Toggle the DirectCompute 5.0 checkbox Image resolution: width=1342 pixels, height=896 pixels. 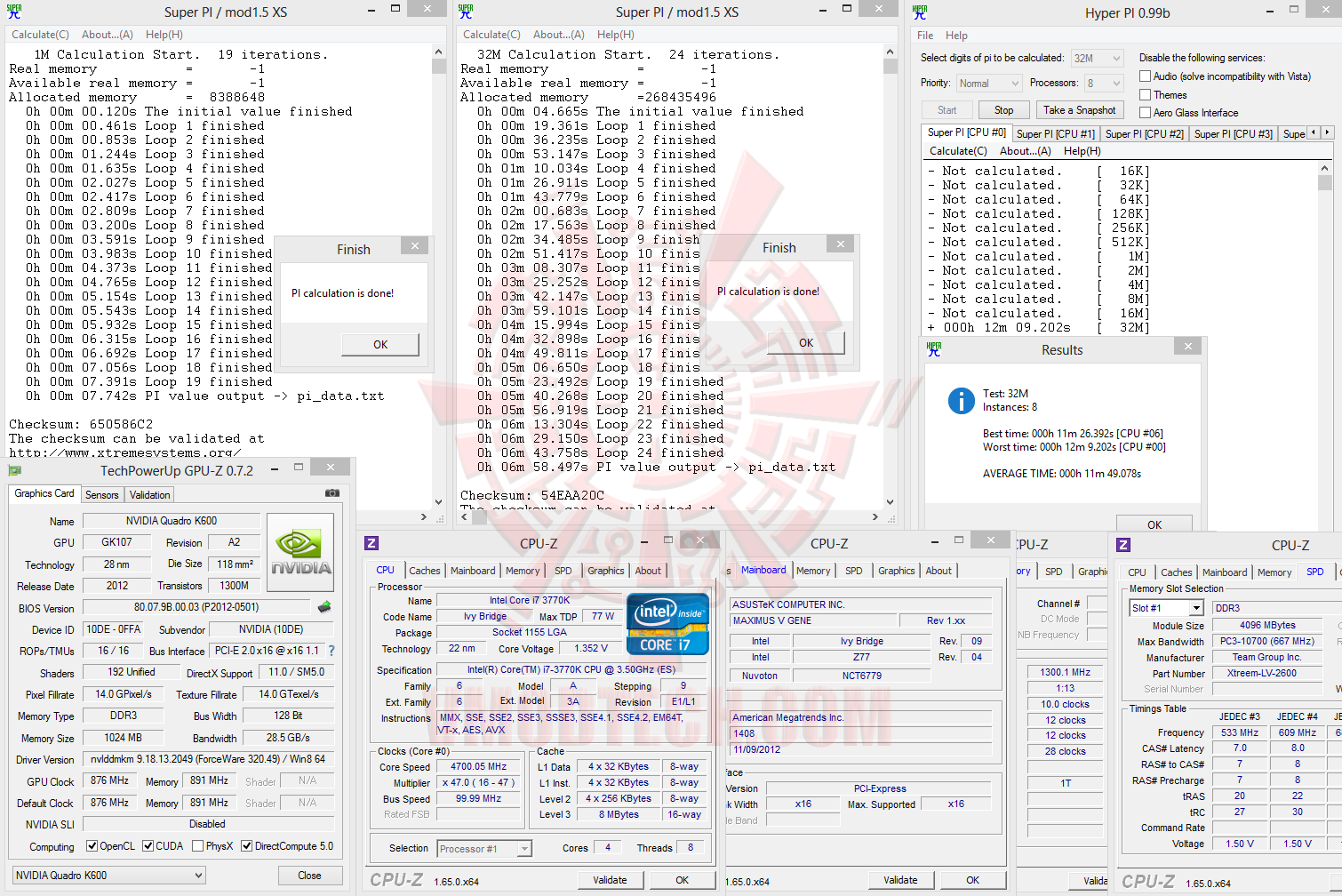click(246, 846)
